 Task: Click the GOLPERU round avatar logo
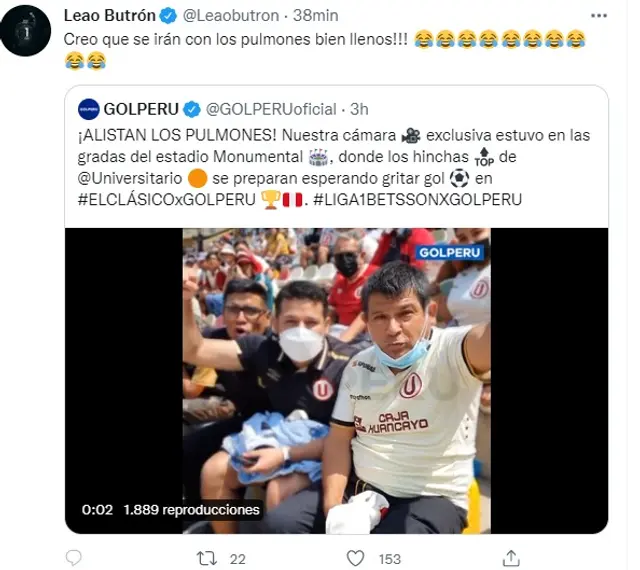(x=89, y=109)
